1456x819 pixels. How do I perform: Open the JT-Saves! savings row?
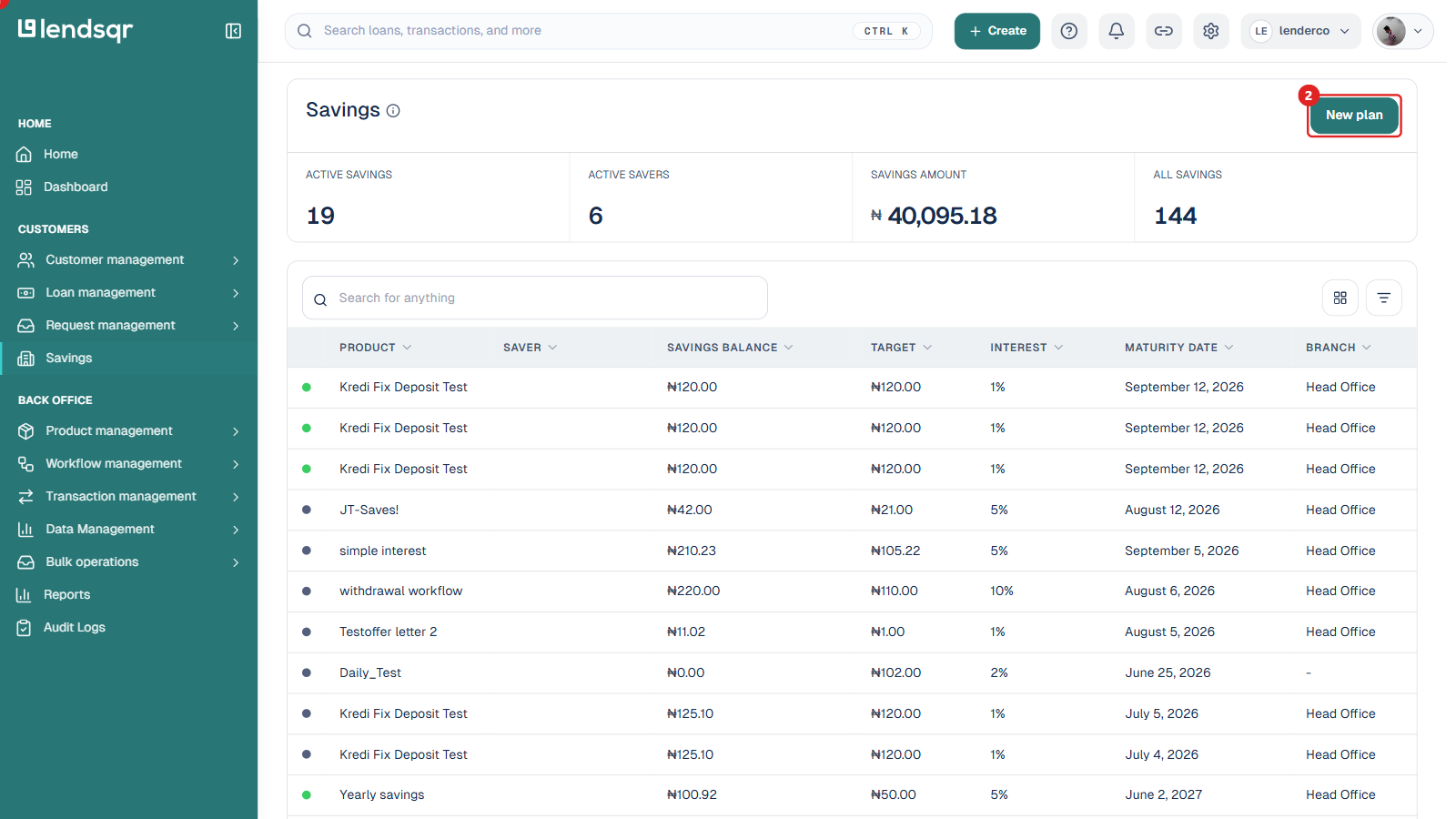[852, 511]
